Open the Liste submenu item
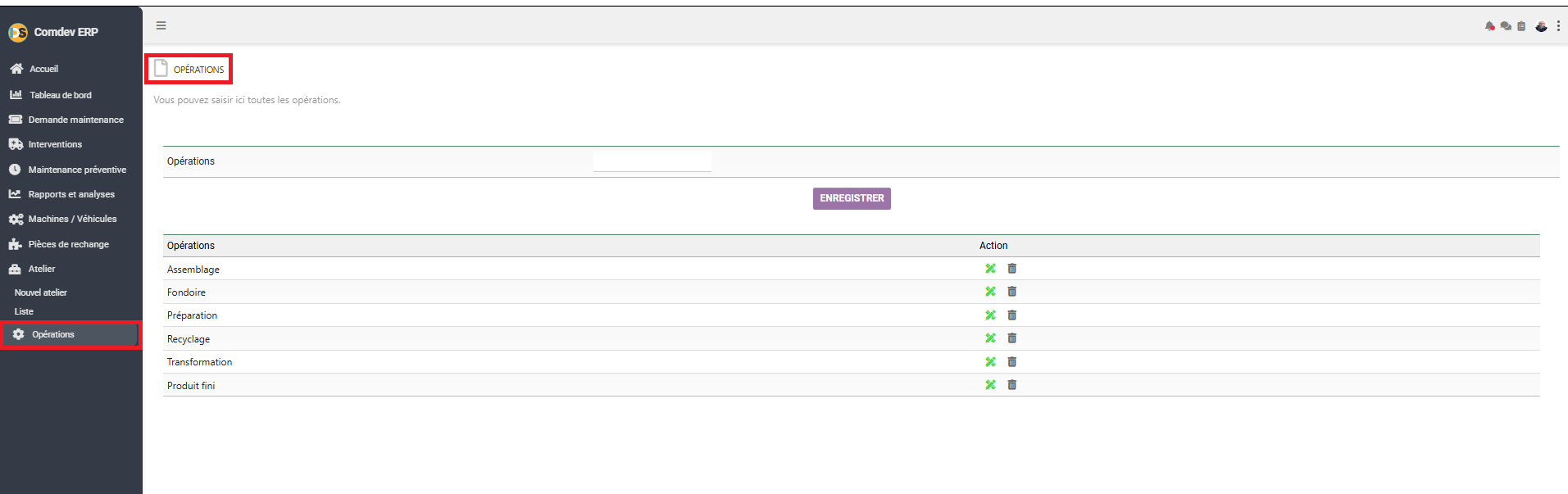1568x494 pixels. click(24, 311)
